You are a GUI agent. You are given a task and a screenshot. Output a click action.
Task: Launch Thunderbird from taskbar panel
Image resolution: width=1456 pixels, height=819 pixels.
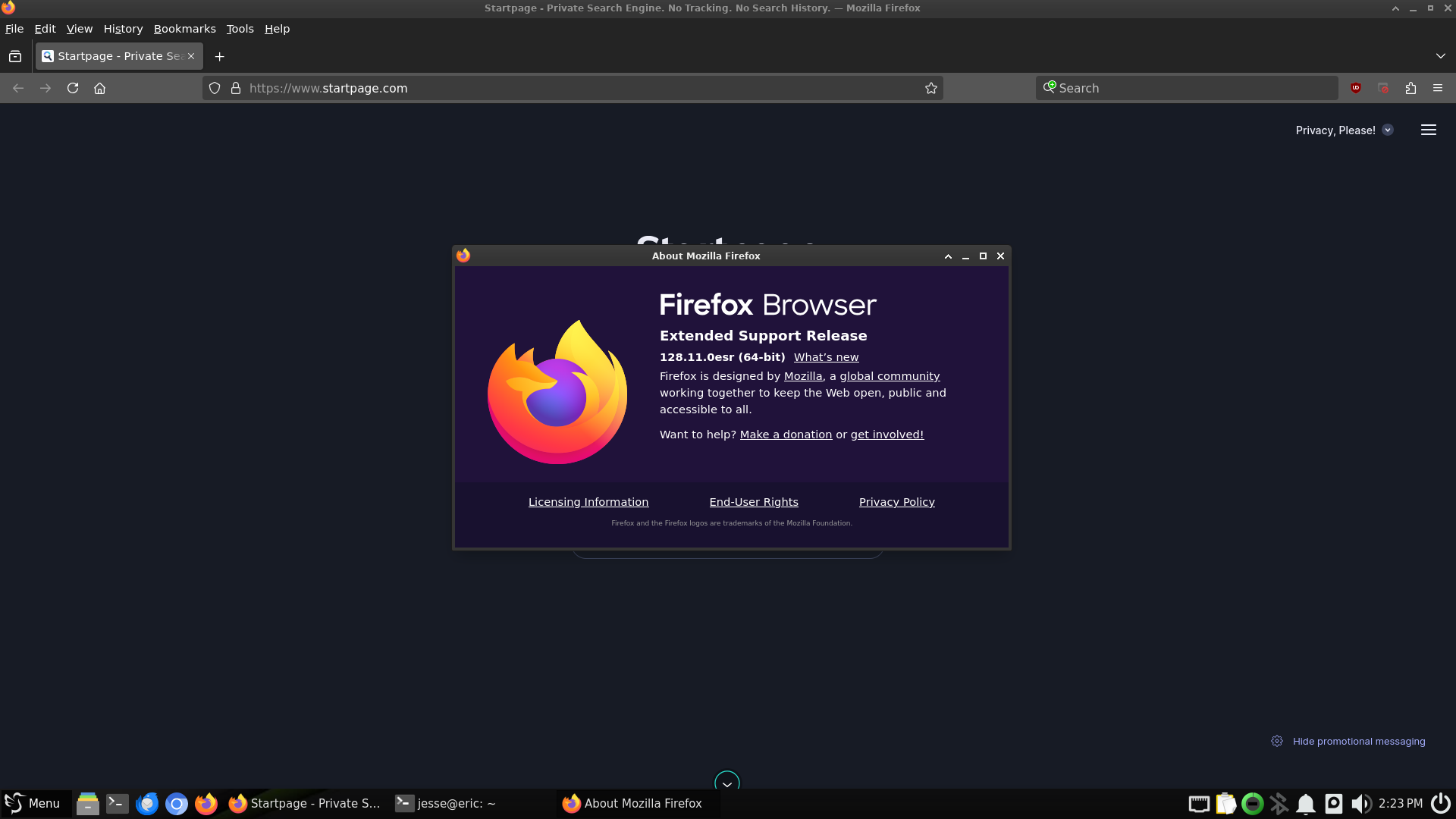[x=147, y=803]
